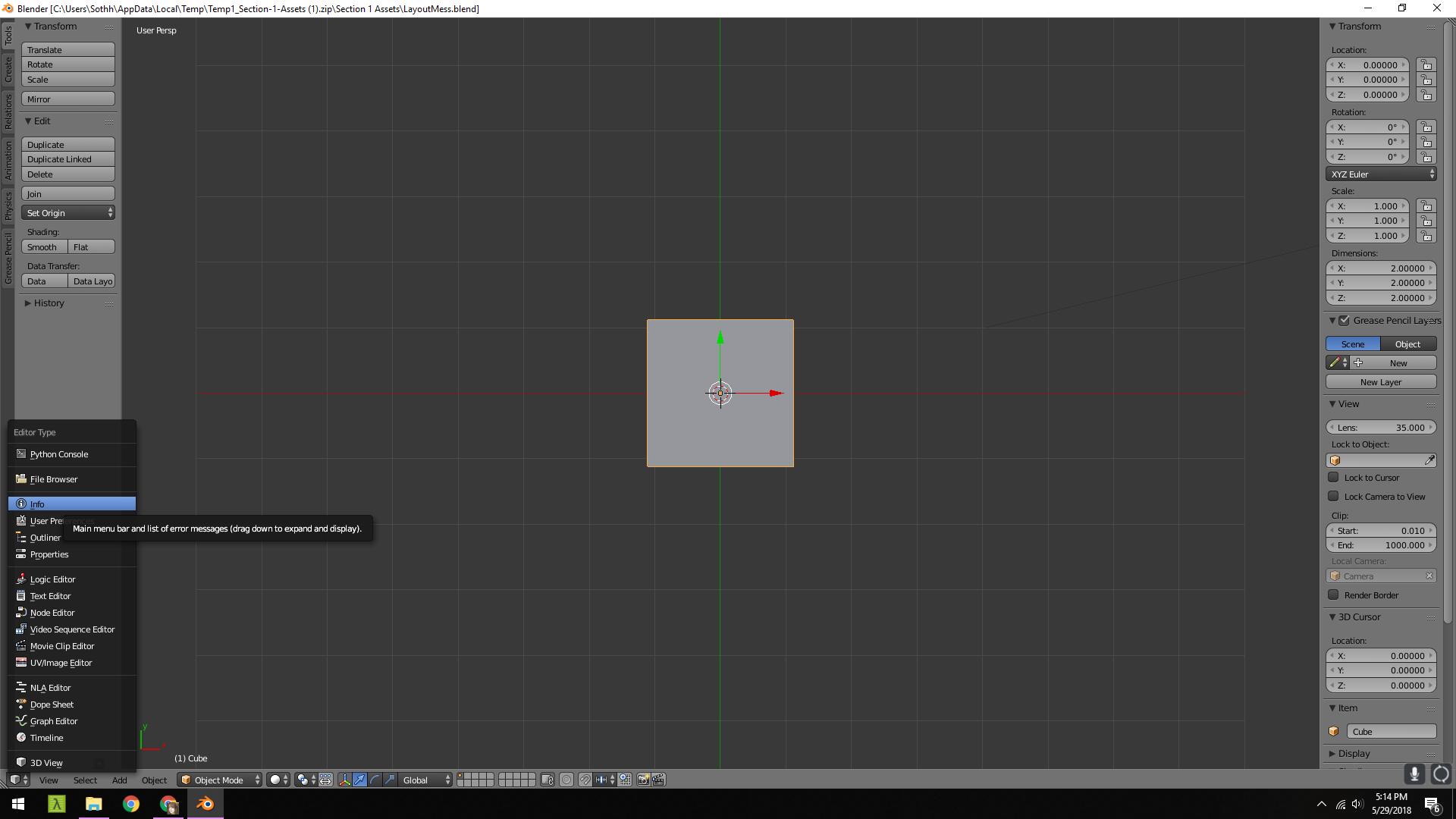The height and width of the screenshot is (819, 1456).
Task: Click the snap to grid alignment icon
Action: coord(625,780)
